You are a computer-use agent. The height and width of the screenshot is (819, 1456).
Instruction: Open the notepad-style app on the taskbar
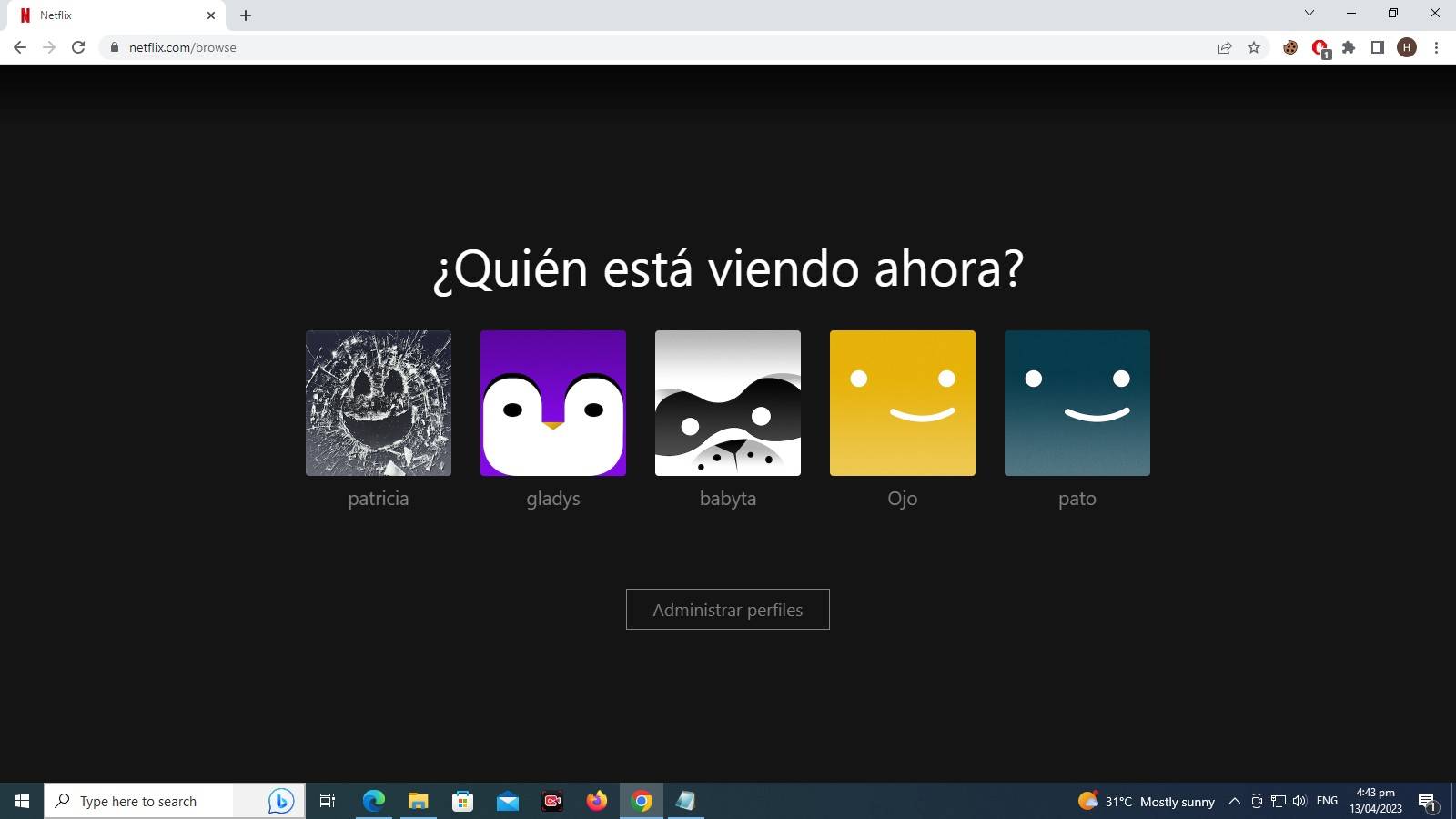(x=686, y=801)
